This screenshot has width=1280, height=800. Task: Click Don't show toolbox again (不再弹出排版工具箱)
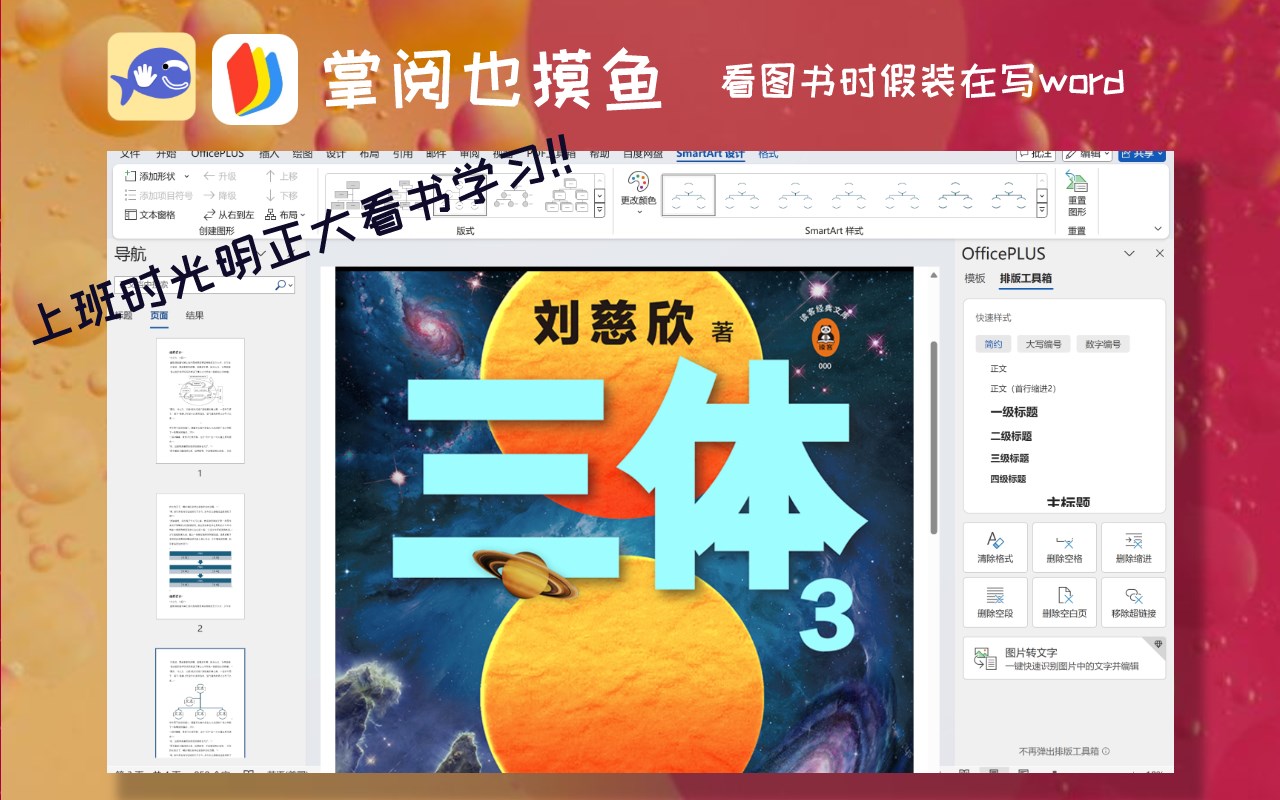point(1064,751)
